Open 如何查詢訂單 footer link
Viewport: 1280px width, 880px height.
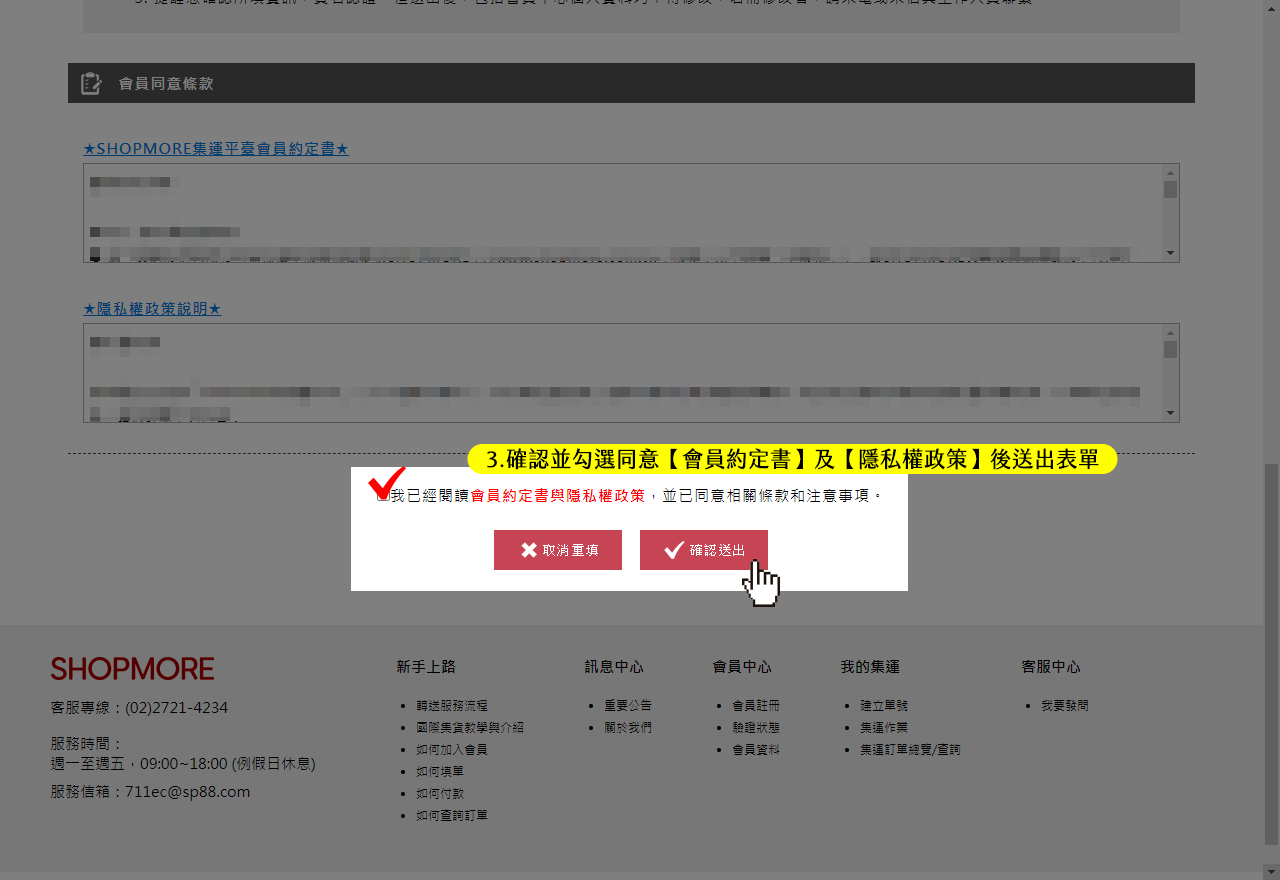pos(452,816)
